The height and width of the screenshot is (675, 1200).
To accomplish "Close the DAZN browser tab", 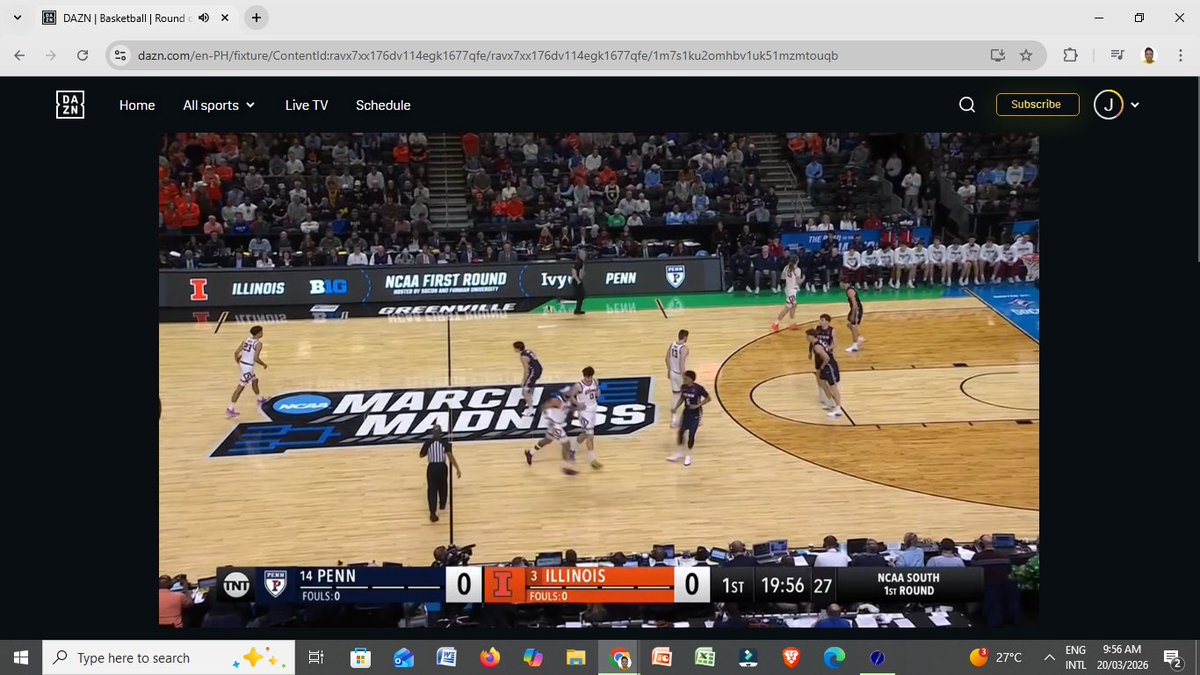I will pos(225,18).
